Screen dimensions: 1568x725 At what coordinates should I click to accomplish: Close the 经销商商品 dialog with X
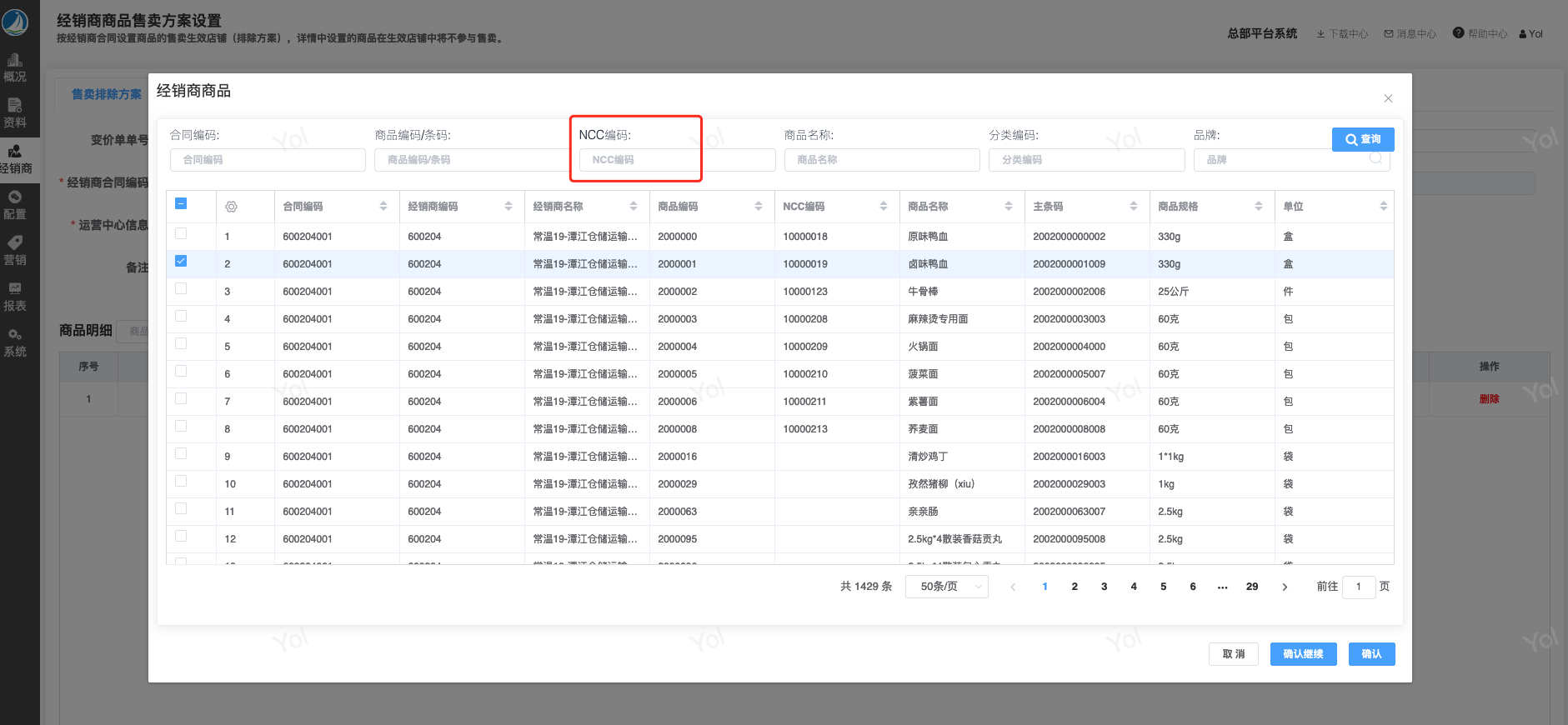(1388, 98)
